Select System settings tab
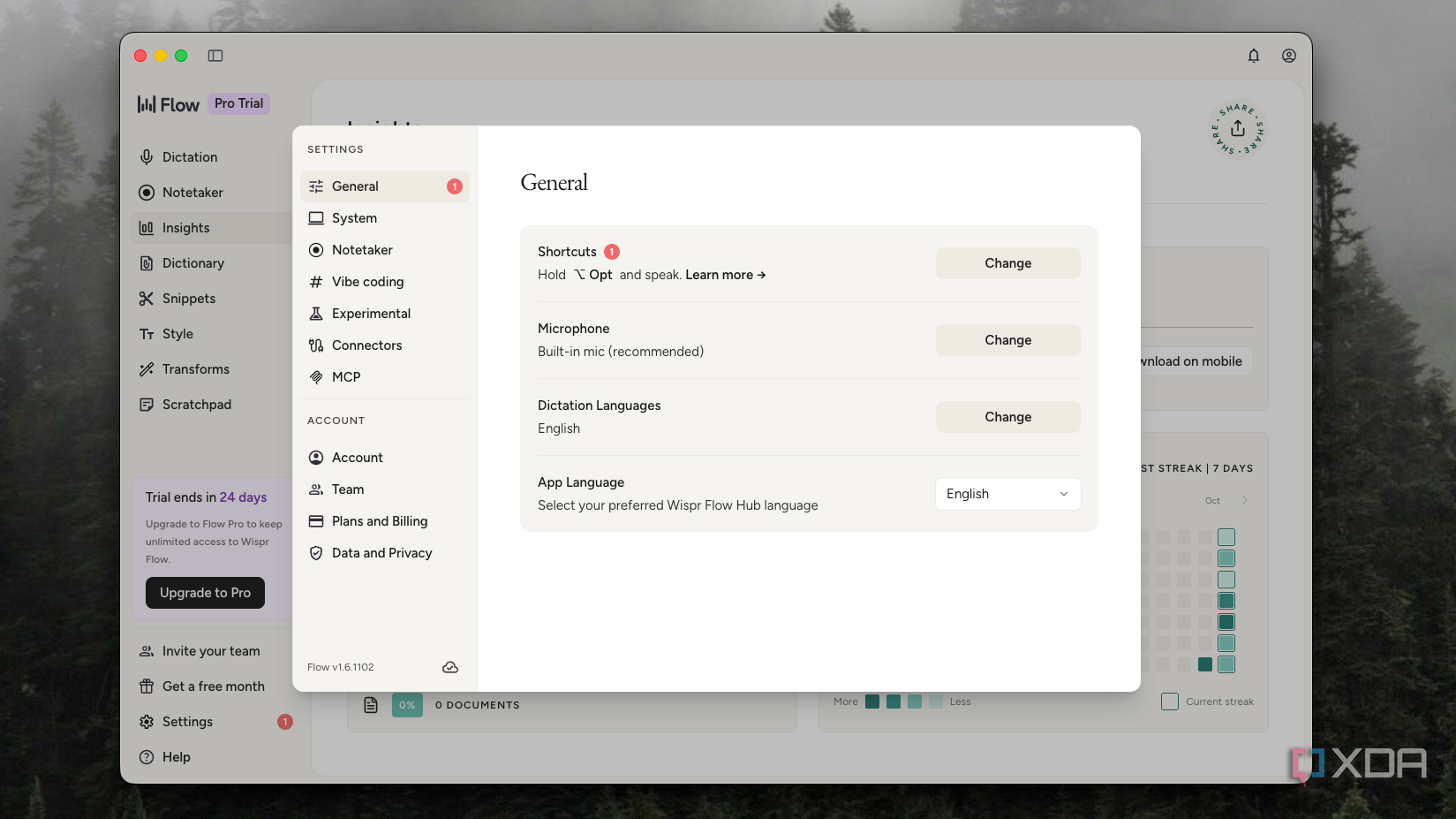Screen dimensions: 1456x819 [x=384, y=218]
